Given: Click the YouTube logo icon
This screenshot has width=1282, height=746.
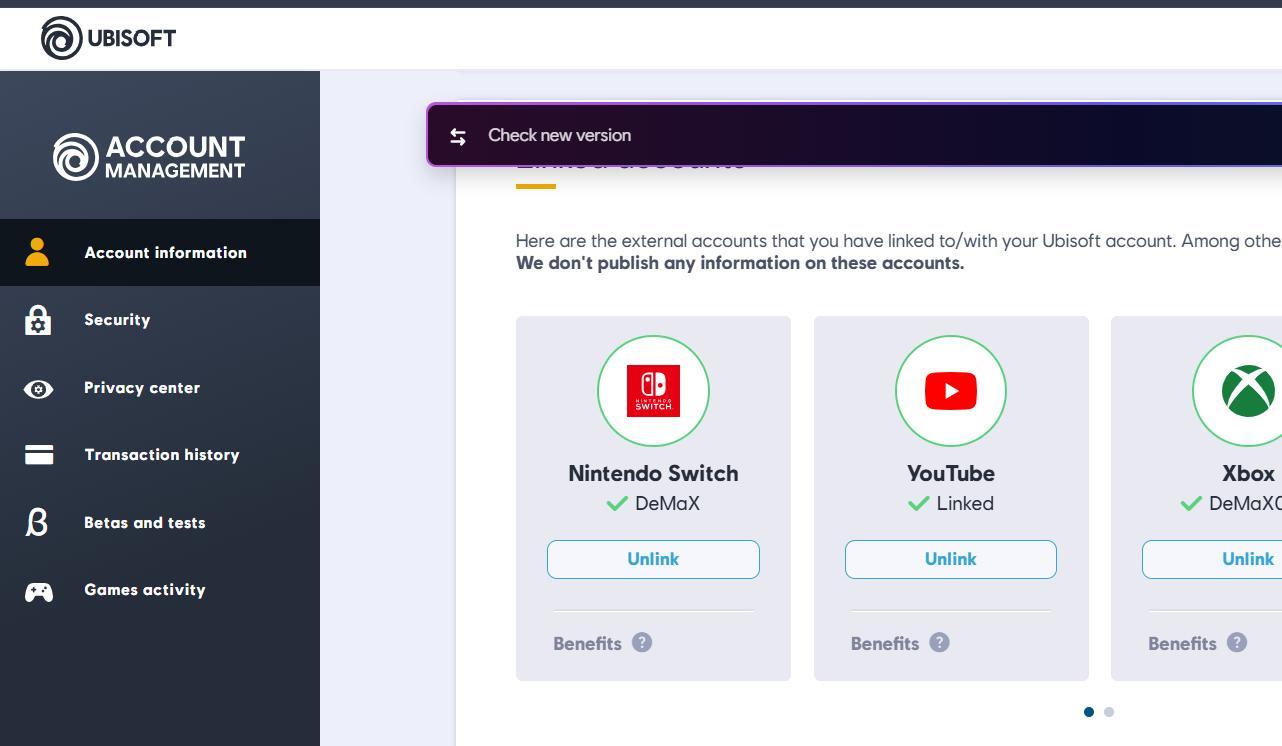Looking at the screenshot, I should (x=951, y=391).
